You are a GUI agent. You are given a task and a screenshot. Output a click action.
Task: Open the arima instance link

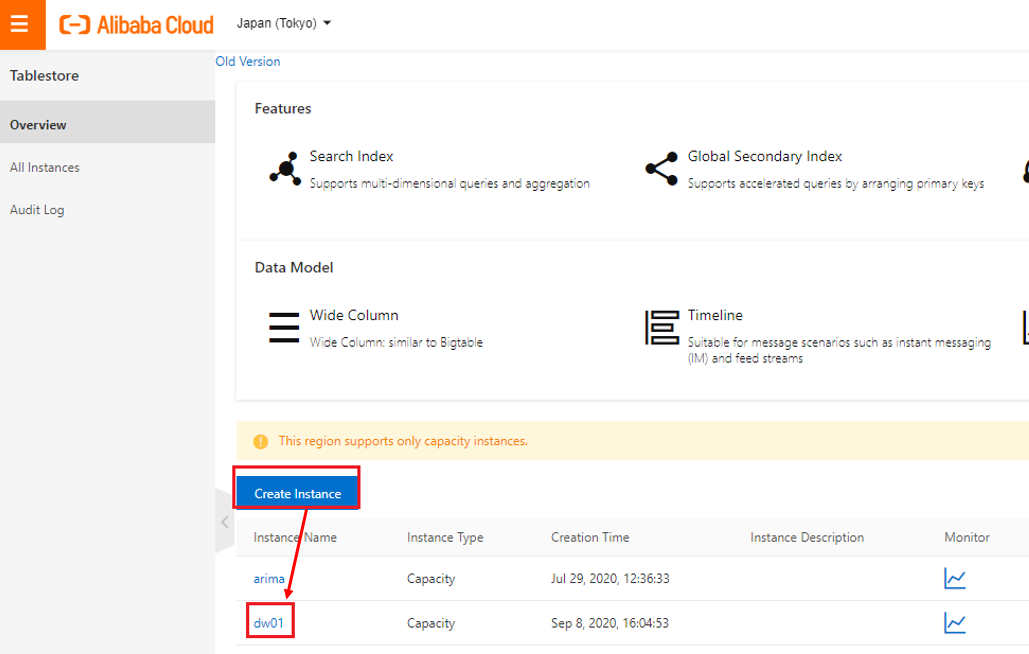click(x=269, y=579)
